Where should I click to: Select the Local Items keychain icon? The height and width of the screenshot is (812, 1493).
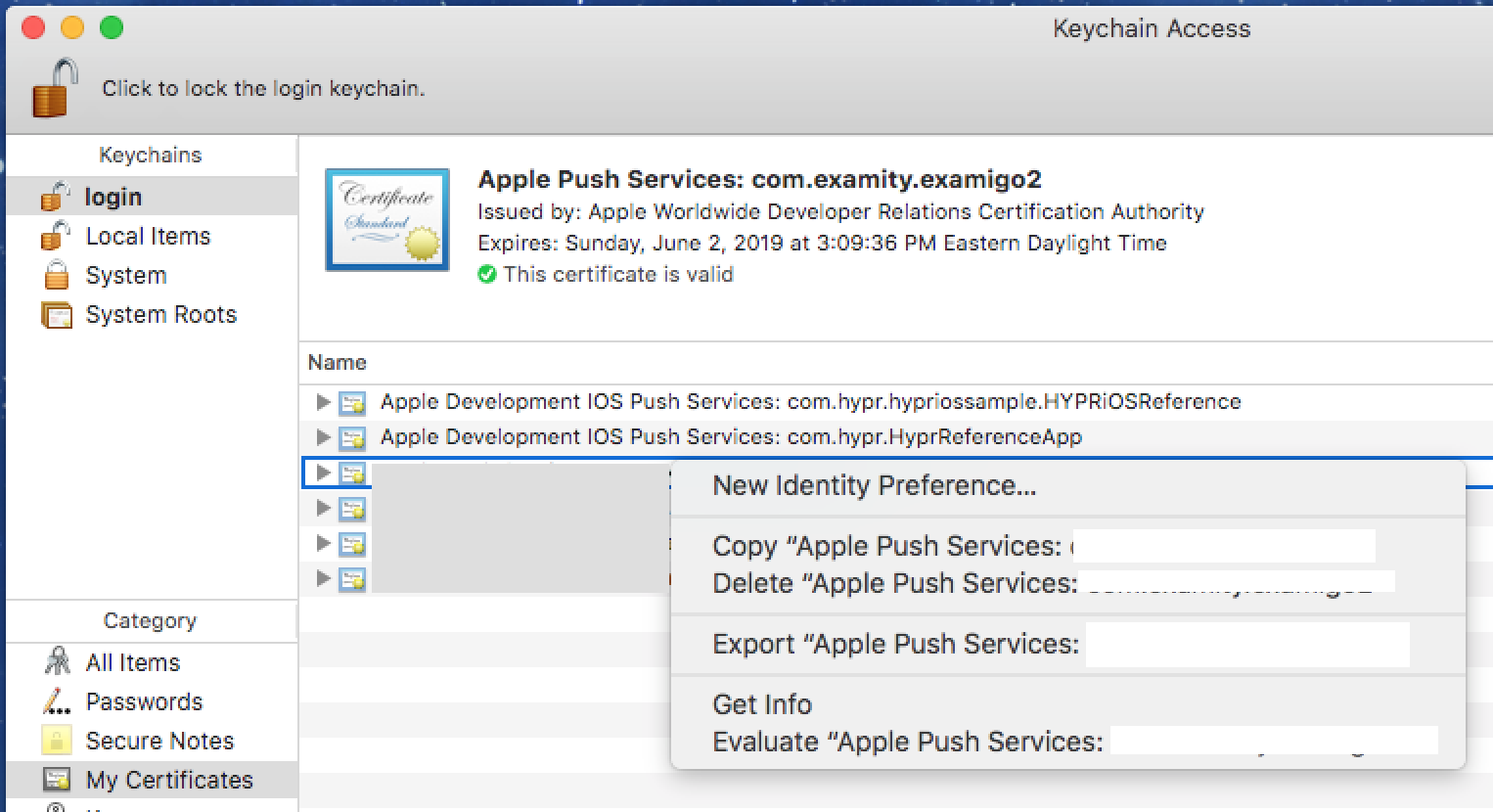55,236
